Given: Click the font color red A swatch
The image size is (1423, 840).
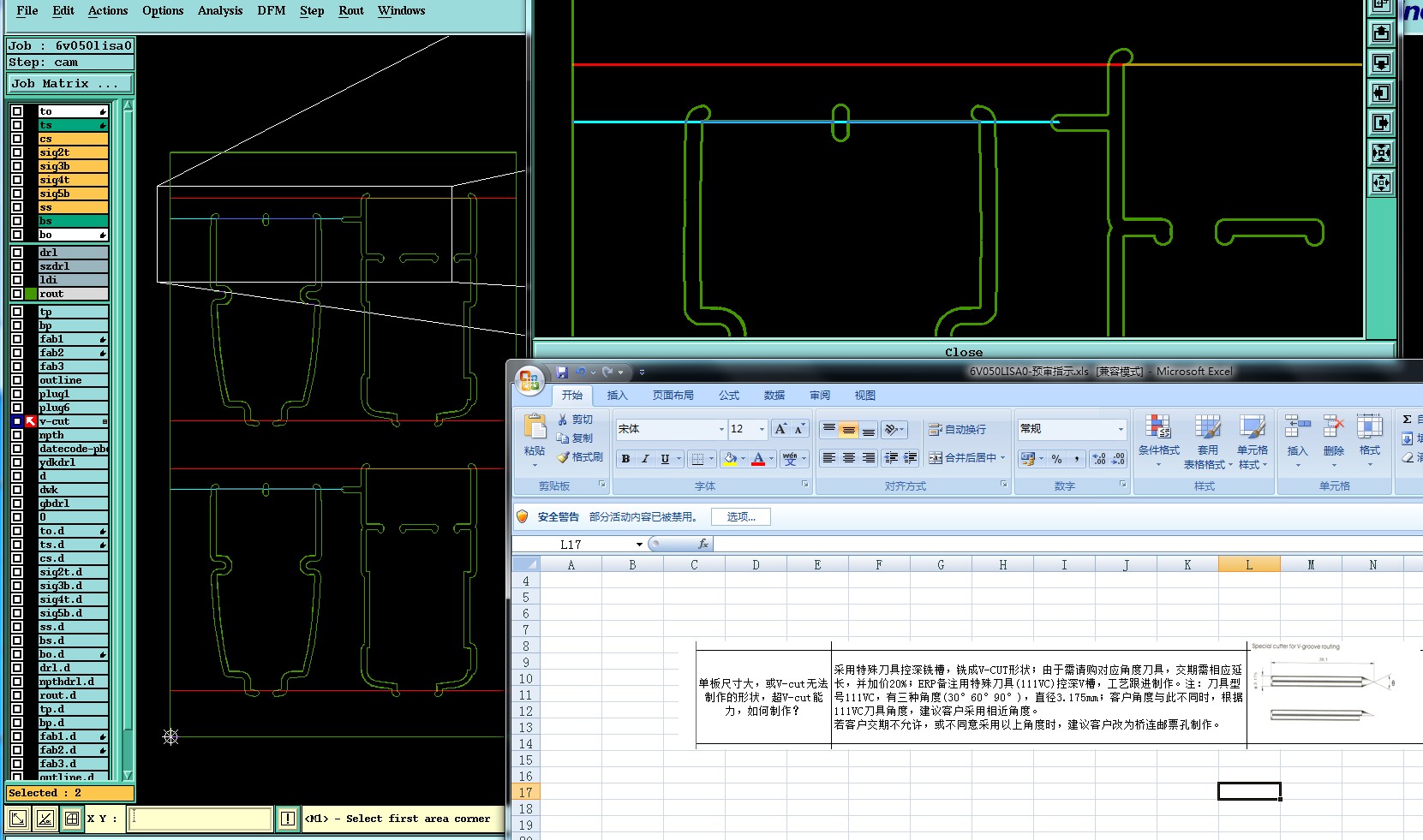Looking at the screenshot, I should click(758, 459).
